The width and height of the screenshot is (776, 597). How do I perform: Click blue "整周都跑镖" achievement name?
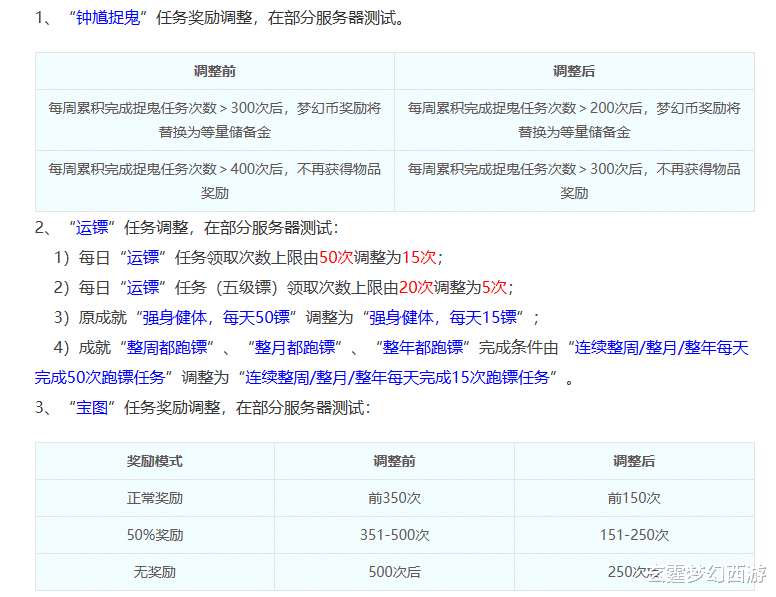click(x=167, y=347)
